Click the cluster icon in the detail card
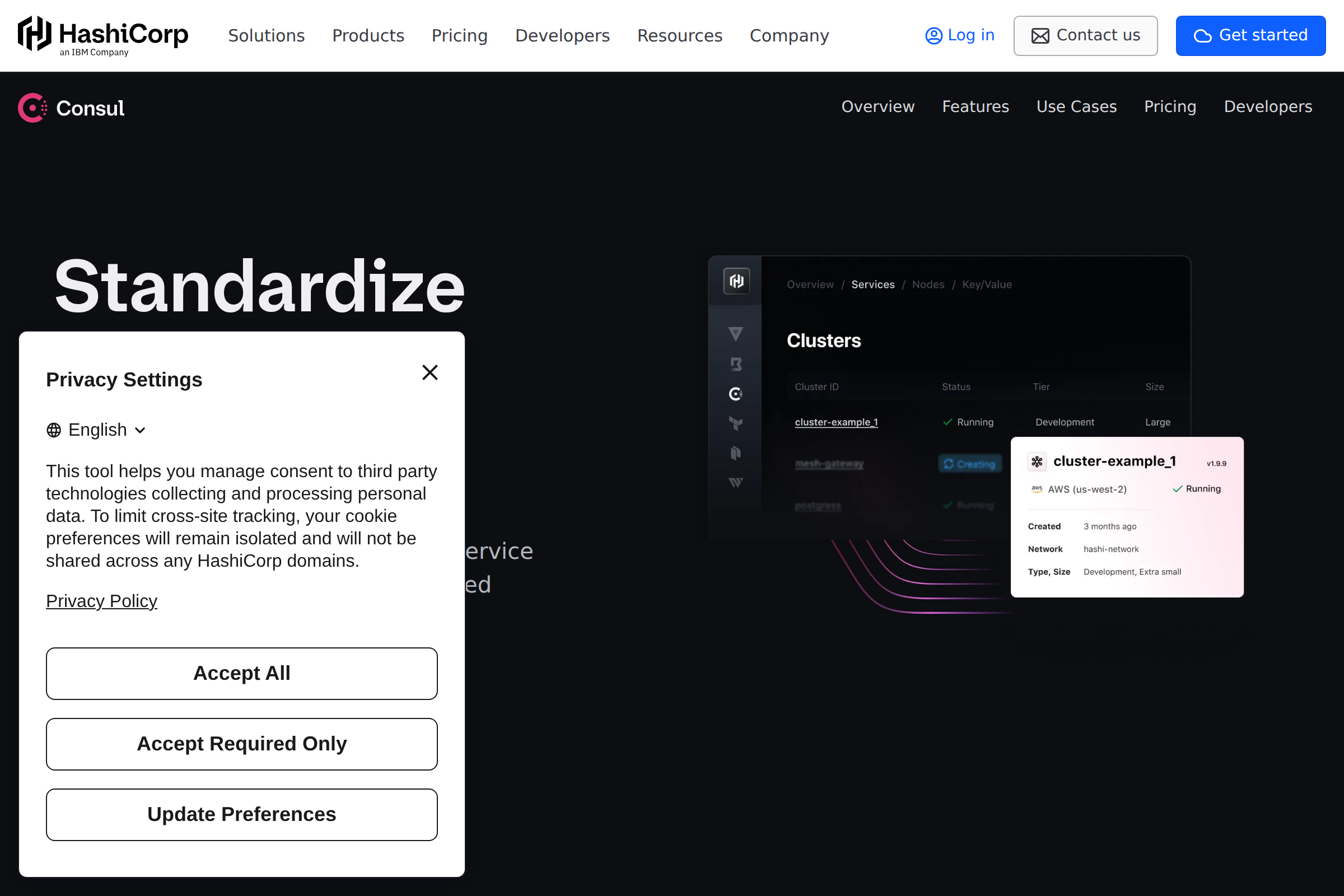This screenshot has width=1344, height=896. (1037, 461)
